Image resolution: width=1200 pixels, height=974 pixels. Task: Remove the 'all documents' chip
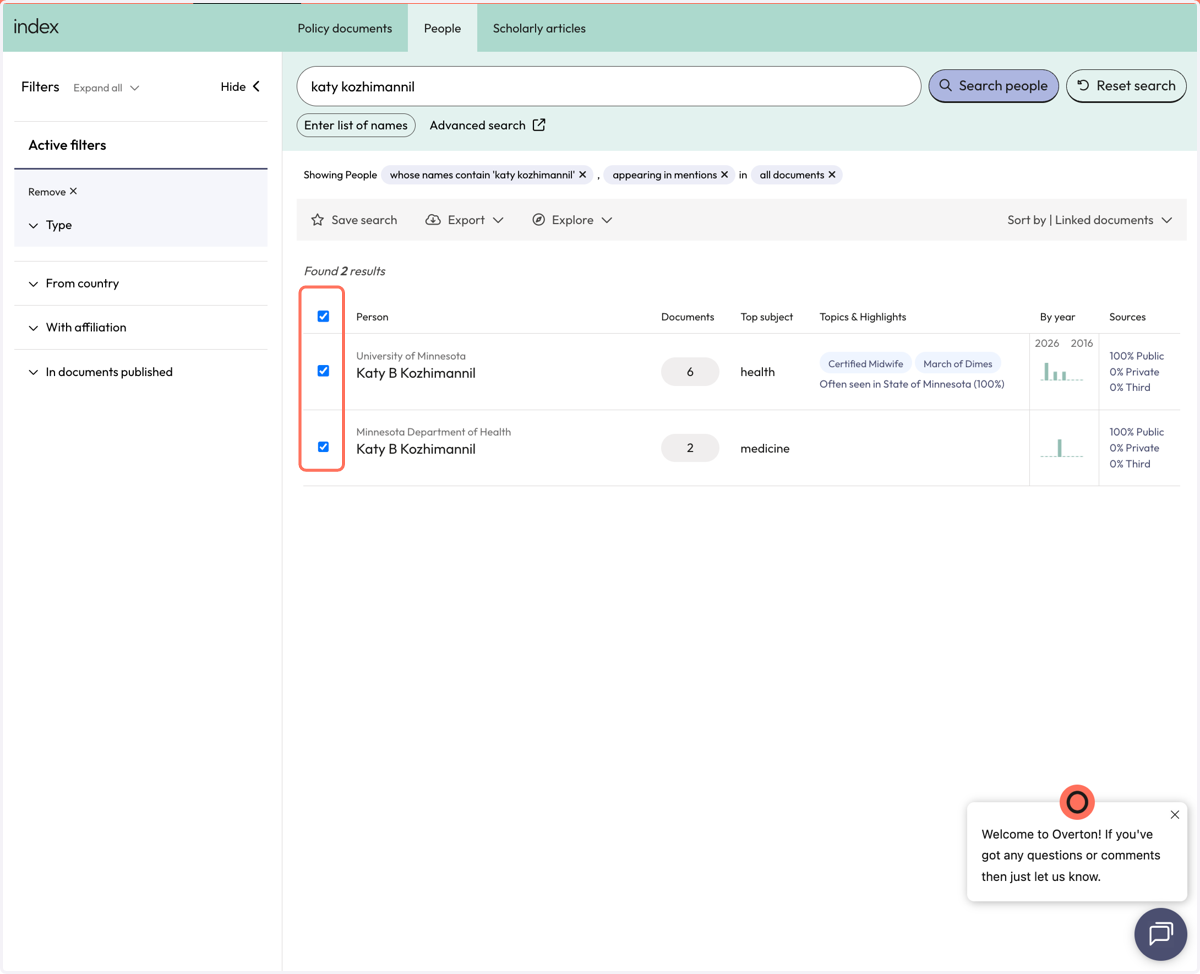[832, 175]
